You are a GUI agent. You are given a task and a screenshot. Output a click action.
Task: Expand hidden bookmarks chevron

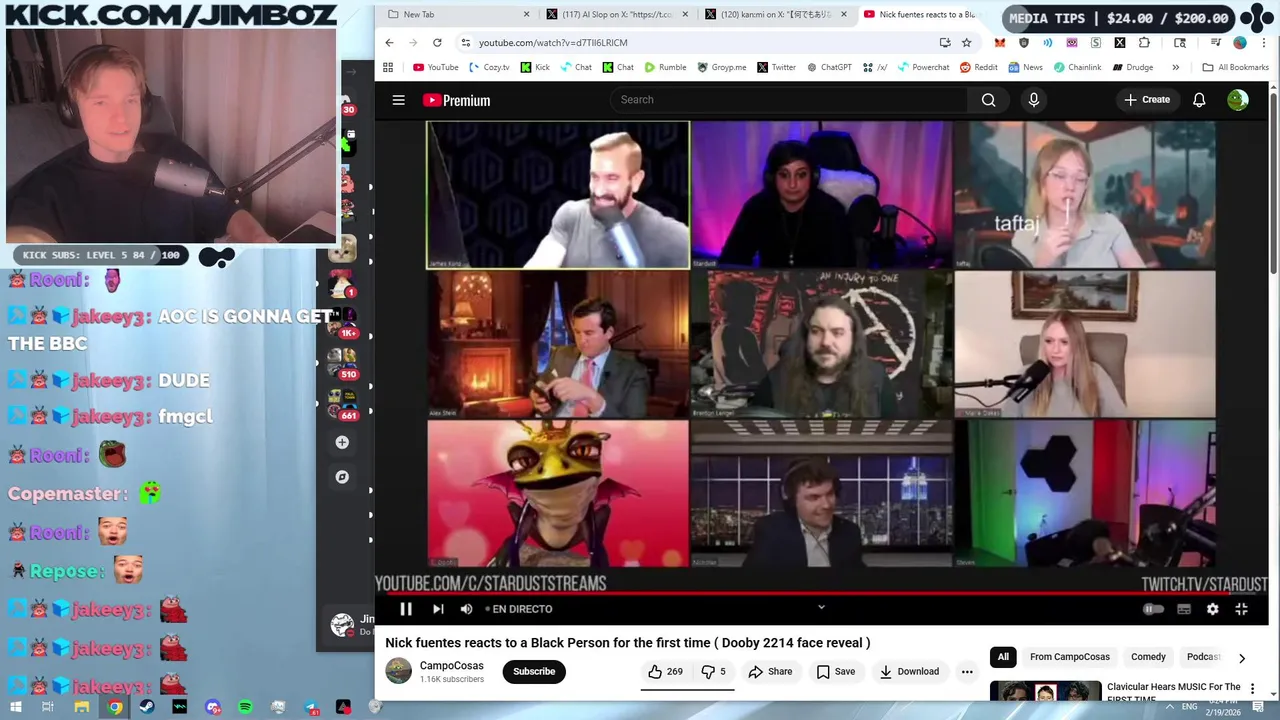coord(1175,68)
